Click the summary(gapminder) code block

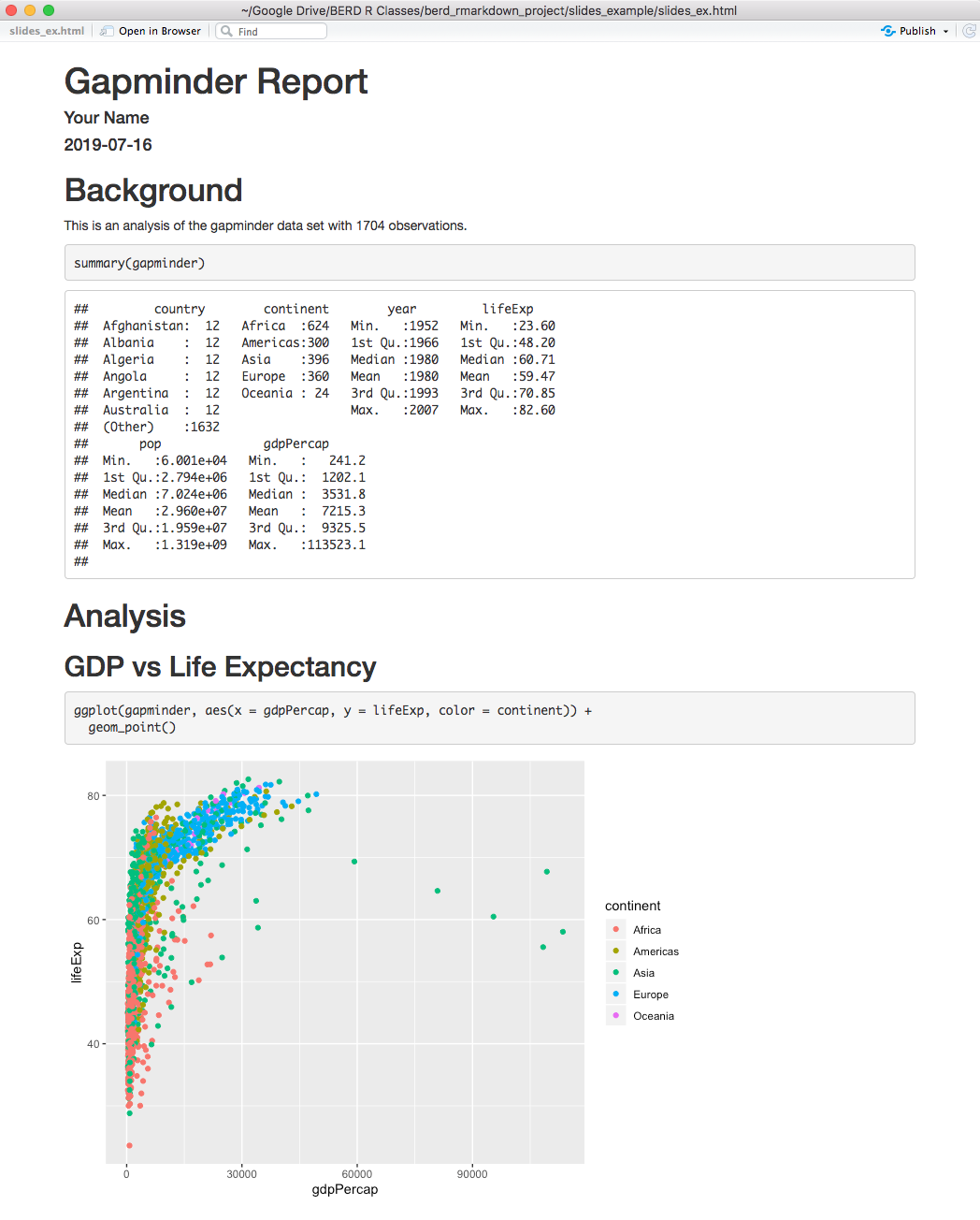pyautogui.click(x=489, y=263)
